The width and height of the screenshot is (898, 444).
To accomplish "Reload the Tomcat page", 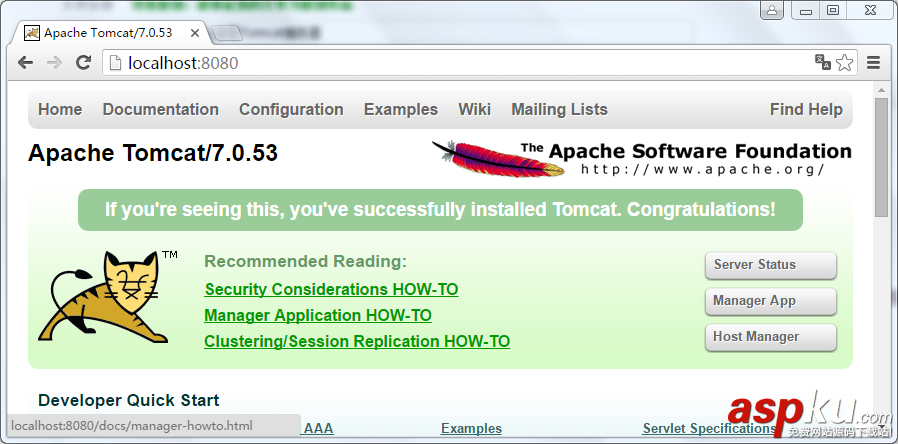I will click(x=84, y=63).
